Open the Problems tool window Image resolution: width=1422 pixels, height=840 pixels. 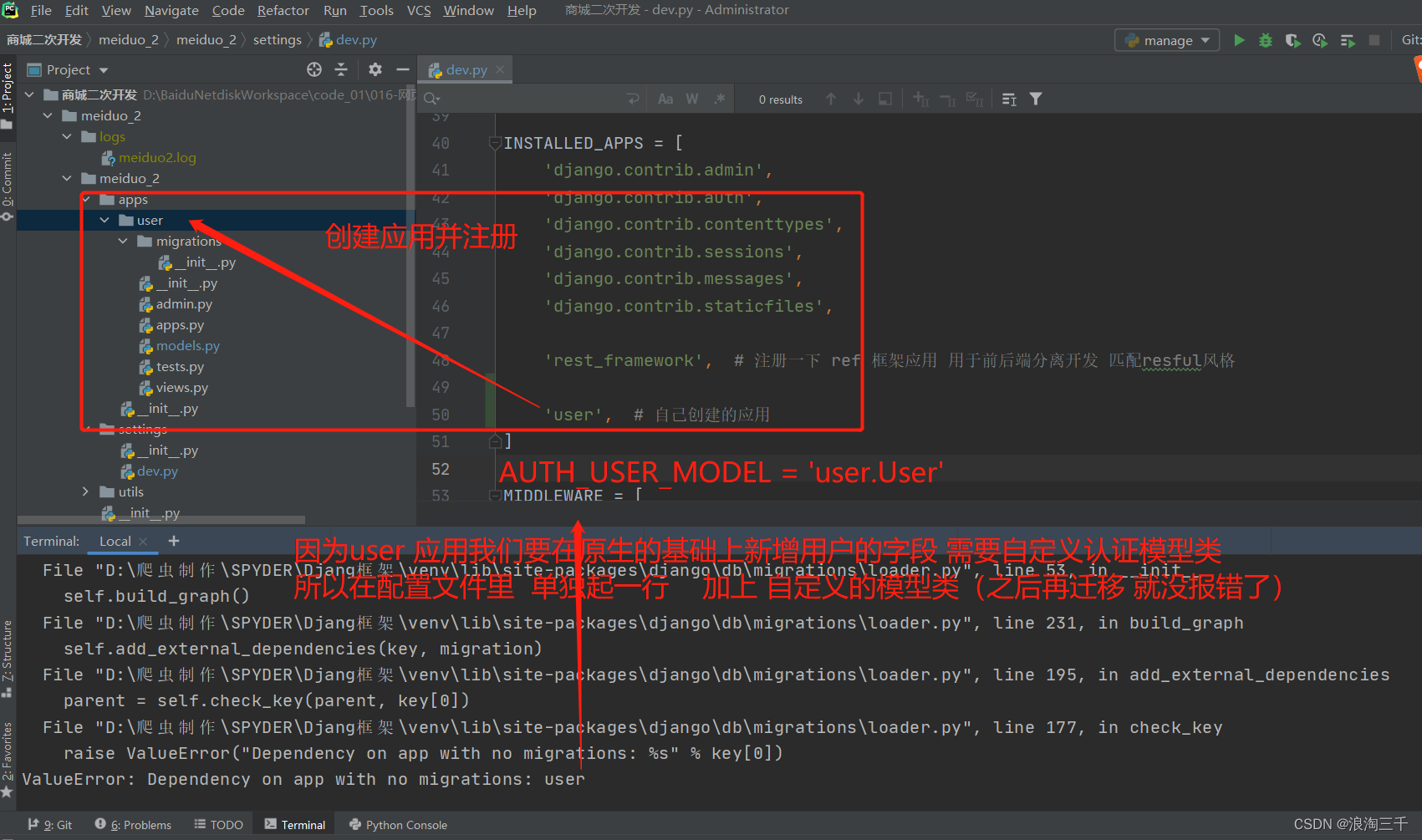click(x=133, y=824)
